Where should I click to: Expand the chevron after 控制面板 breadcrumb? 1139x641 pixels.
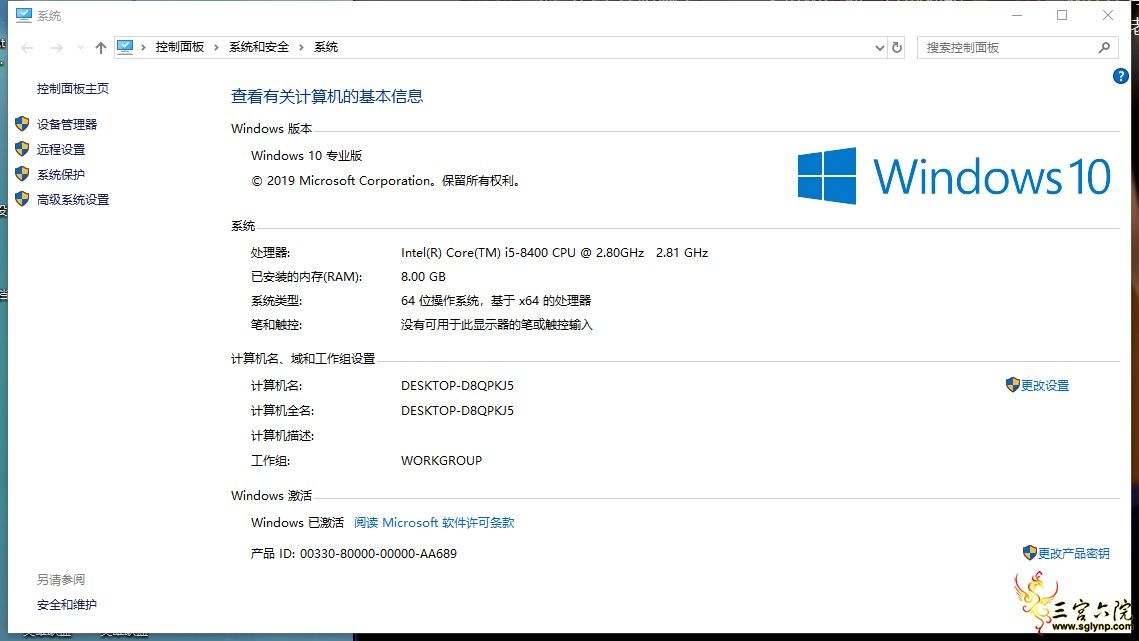[216, 47]
